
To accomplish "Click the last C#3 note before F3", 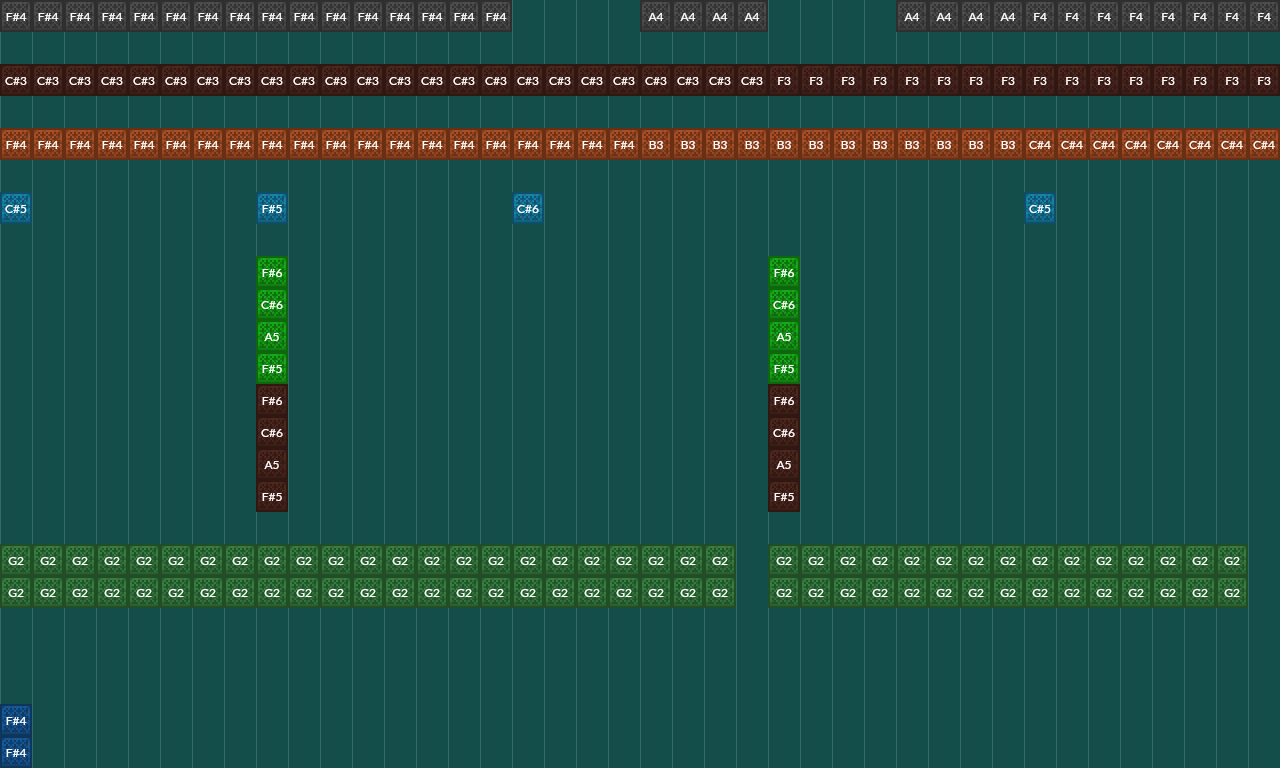I will 752,81.
